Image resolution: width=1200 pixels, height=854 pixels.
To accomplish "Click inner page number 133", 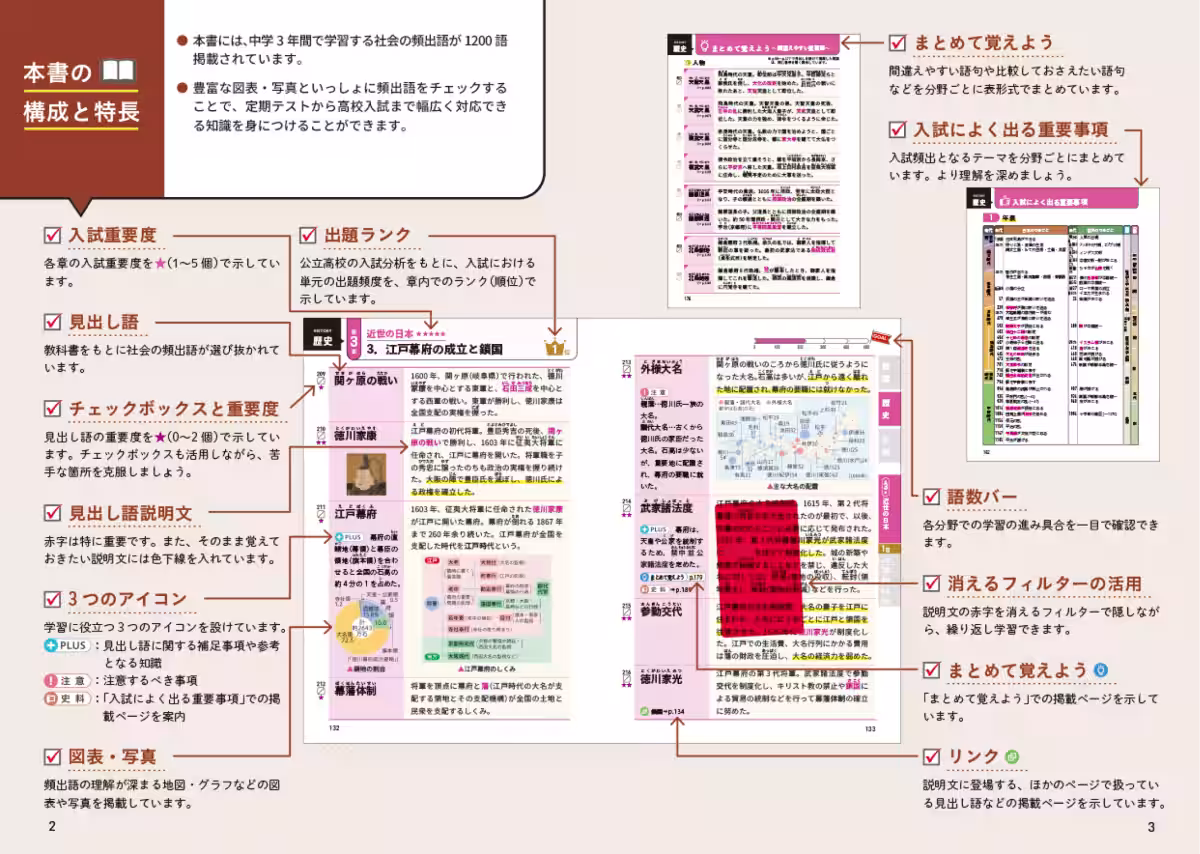I will click(870, 728).
